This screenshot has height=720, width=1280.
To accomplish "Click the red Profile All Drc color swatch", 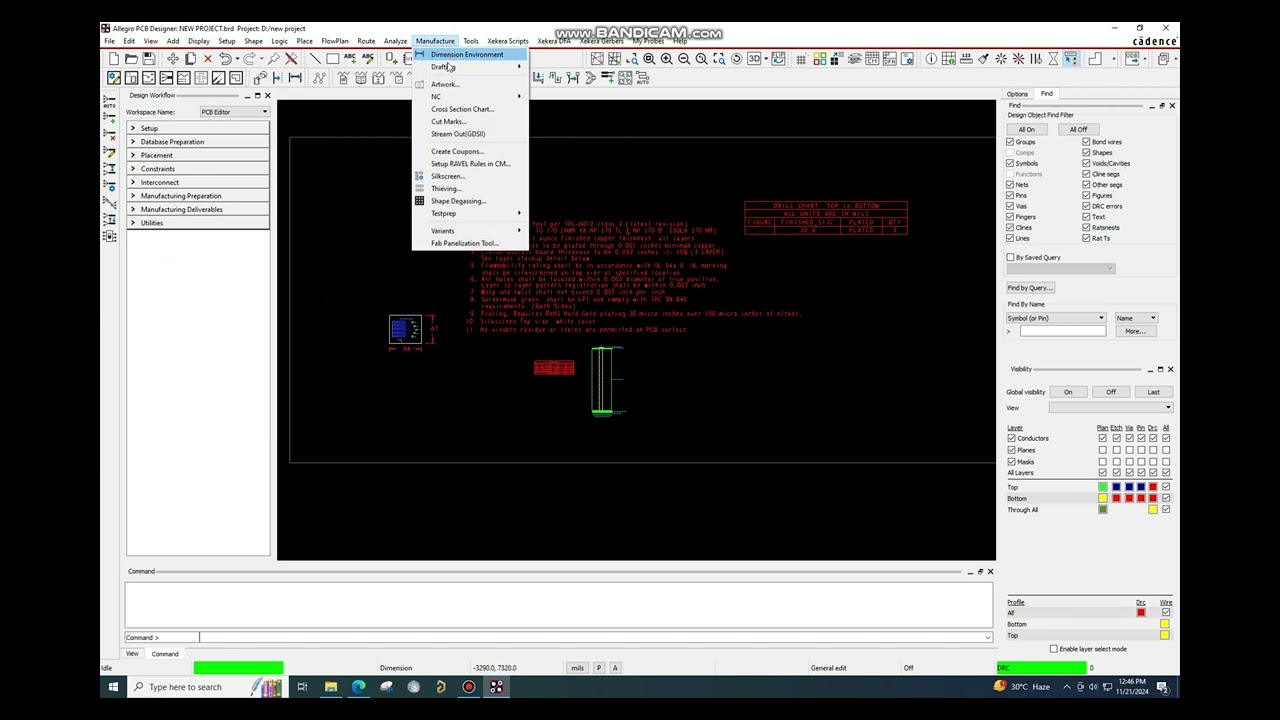I will (1141, 612).
